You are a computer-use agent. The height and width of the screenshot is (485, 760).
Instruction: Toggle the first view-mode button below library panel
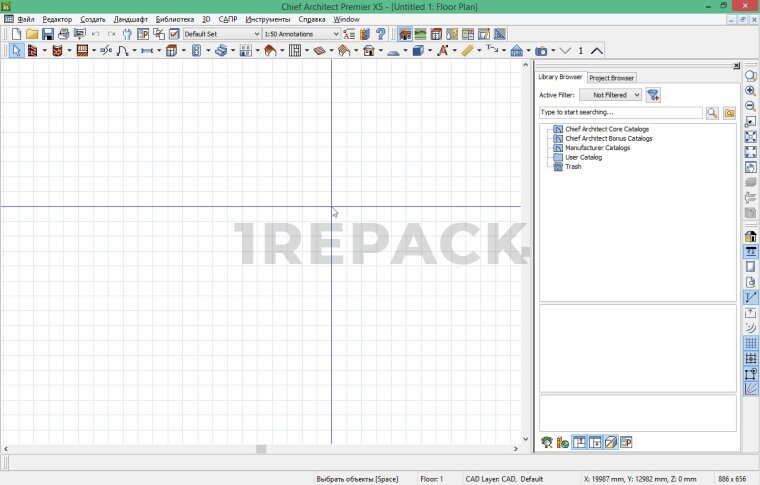pyautogui.click(x=579, y=442)
